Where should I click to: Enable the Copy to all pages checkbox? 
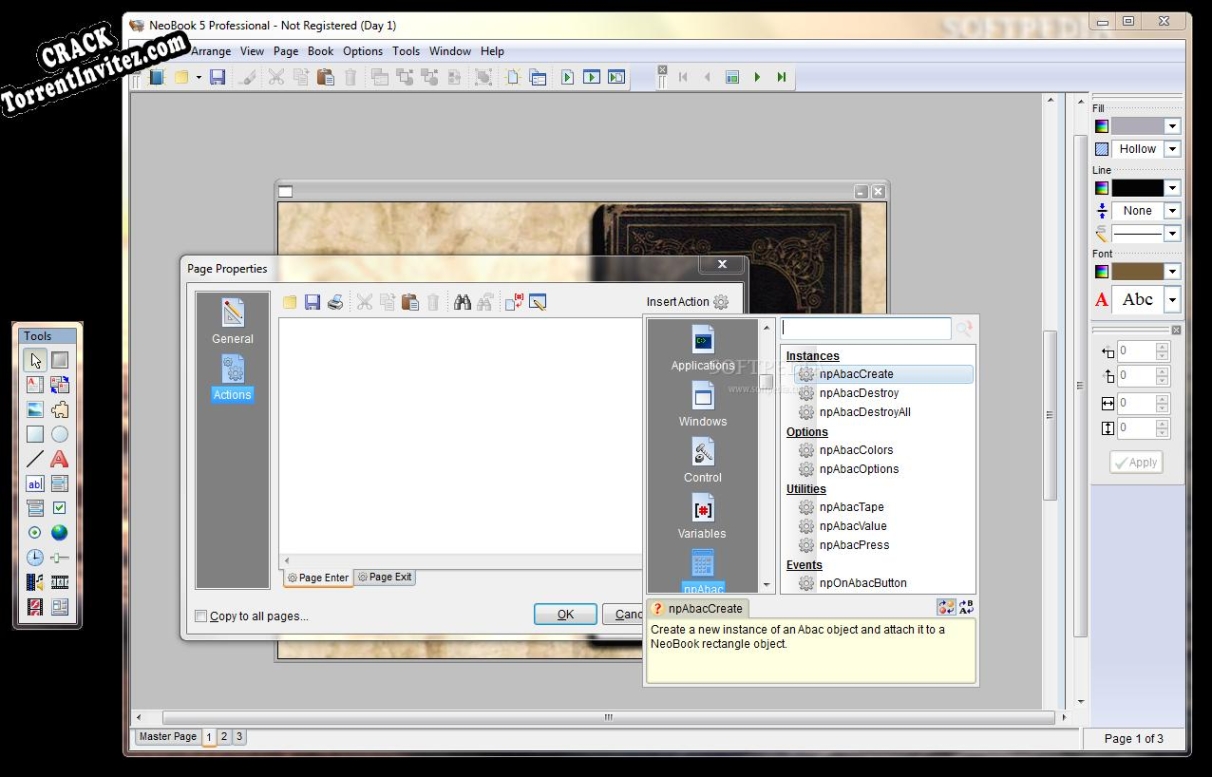[x=201, y=616]
